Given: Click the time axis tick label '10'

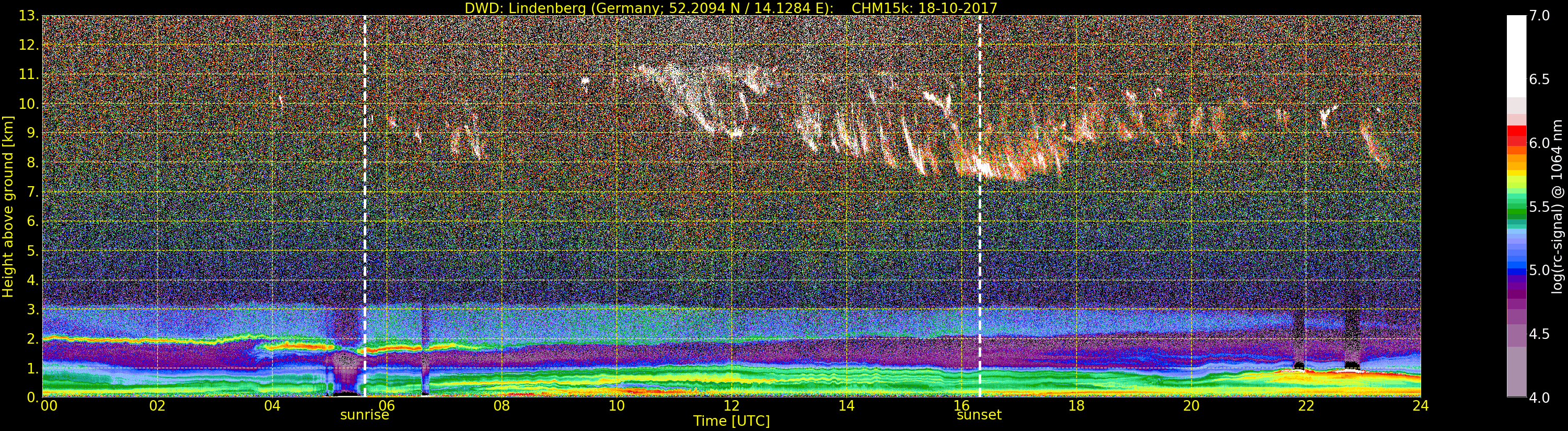Looking at the screenshot, I should [x=617, y=406].
